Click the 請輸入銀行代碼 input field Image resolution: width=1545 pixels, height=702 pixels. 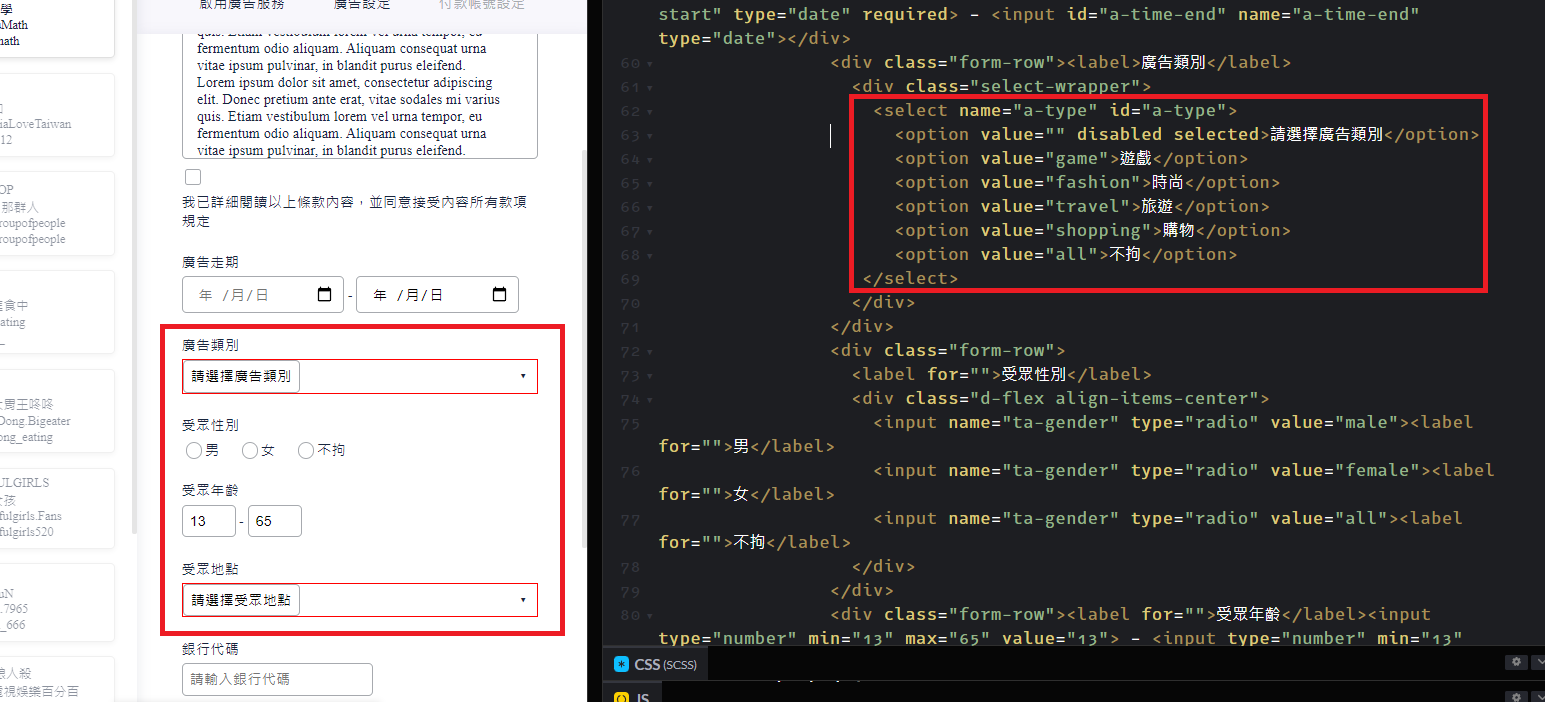277,679
